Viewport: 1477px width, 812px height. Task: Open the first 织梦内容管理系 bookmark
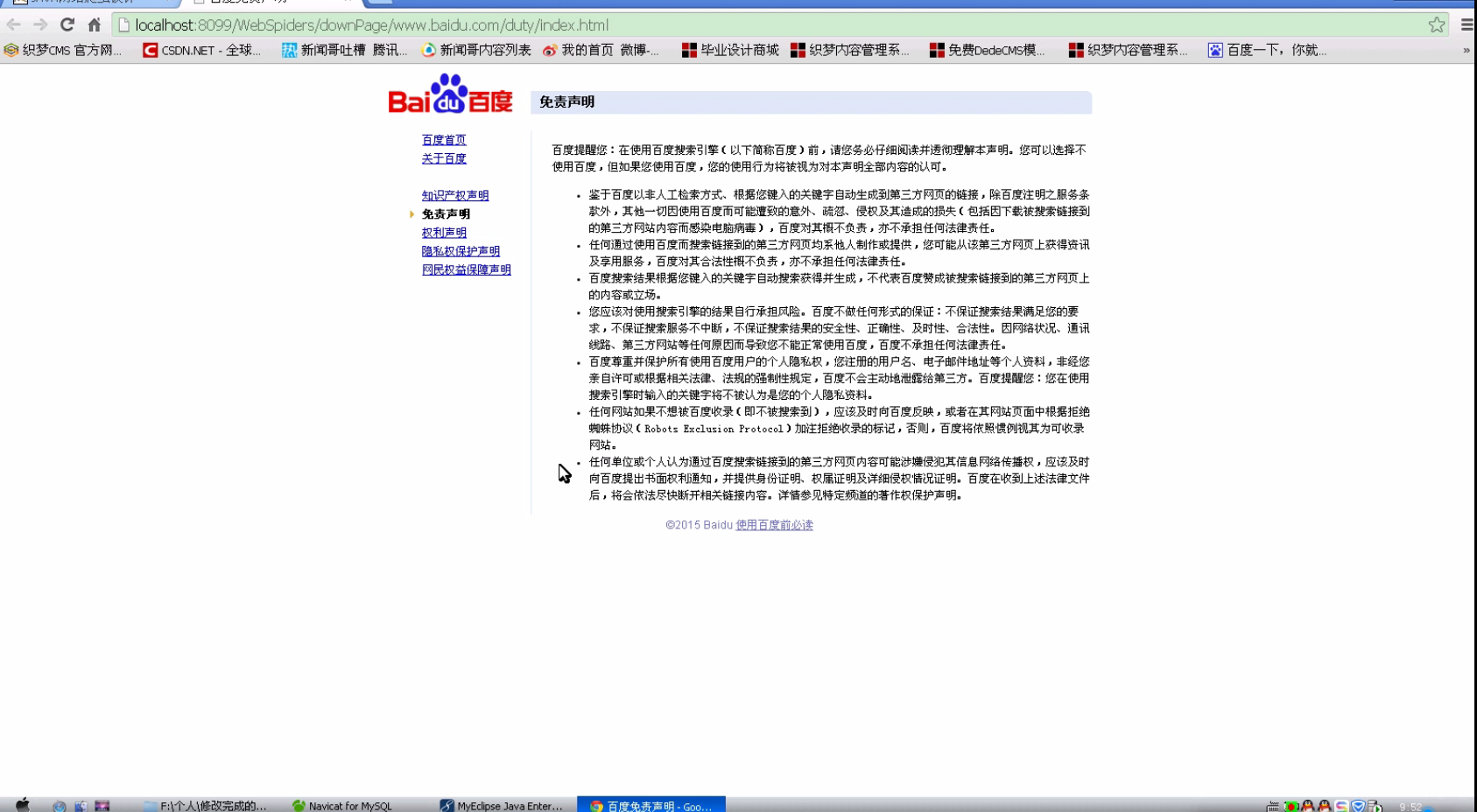850,51
